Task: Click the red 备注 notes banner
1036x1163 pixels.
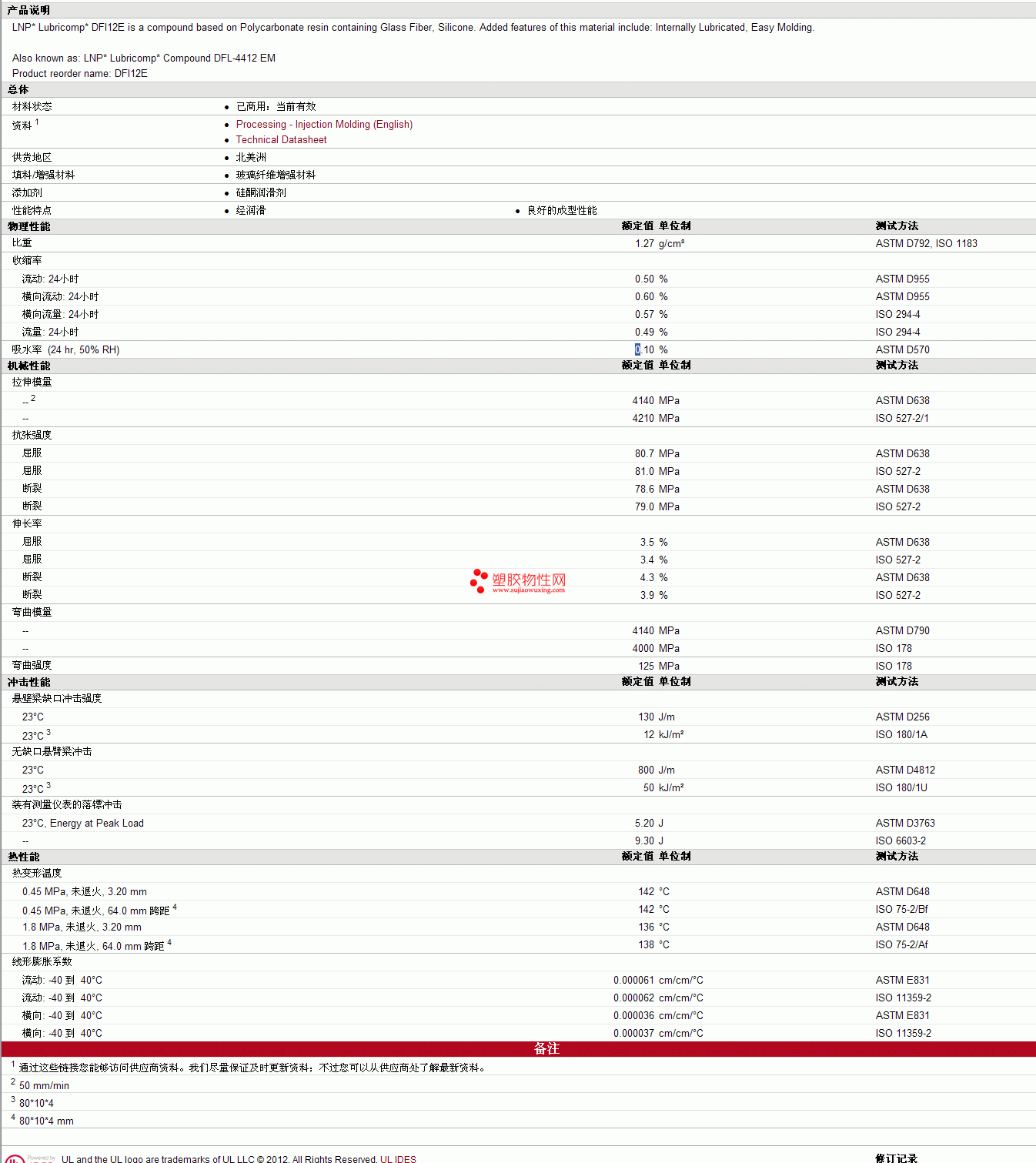Action: click(518, 1048)
